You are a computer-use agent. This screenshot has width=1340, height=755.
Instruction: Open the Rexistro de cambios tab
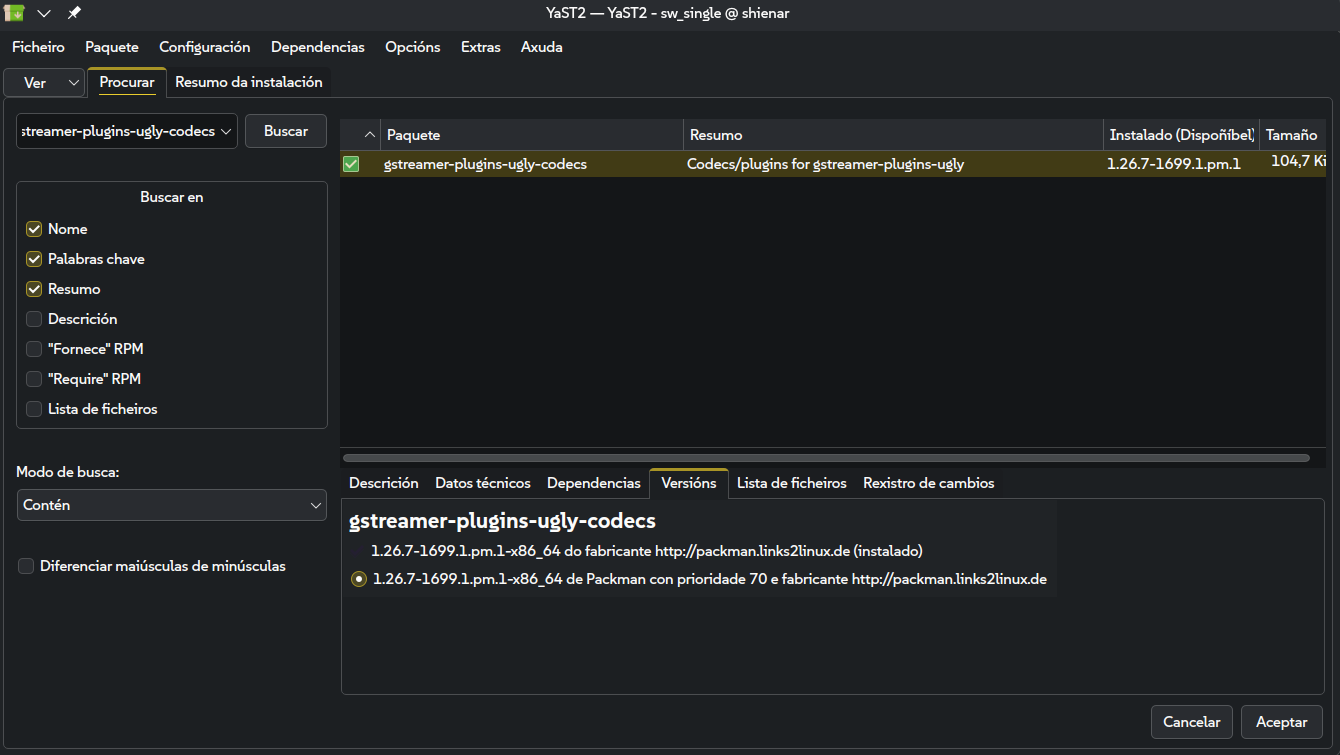click(928, 483)
